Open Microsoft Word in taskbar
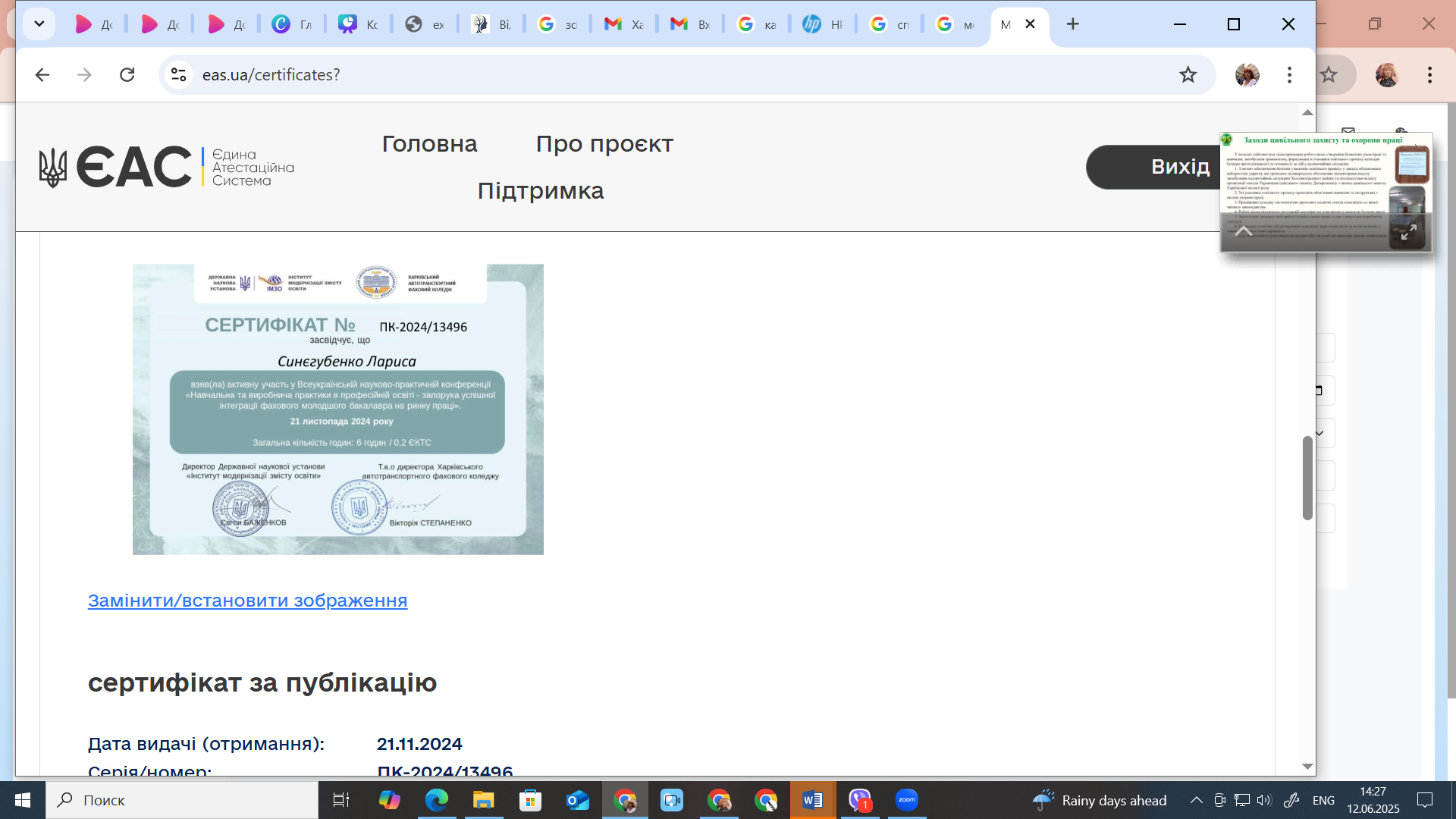The height and width of the screenshot is (819, 1456). (x=812, y=800)
